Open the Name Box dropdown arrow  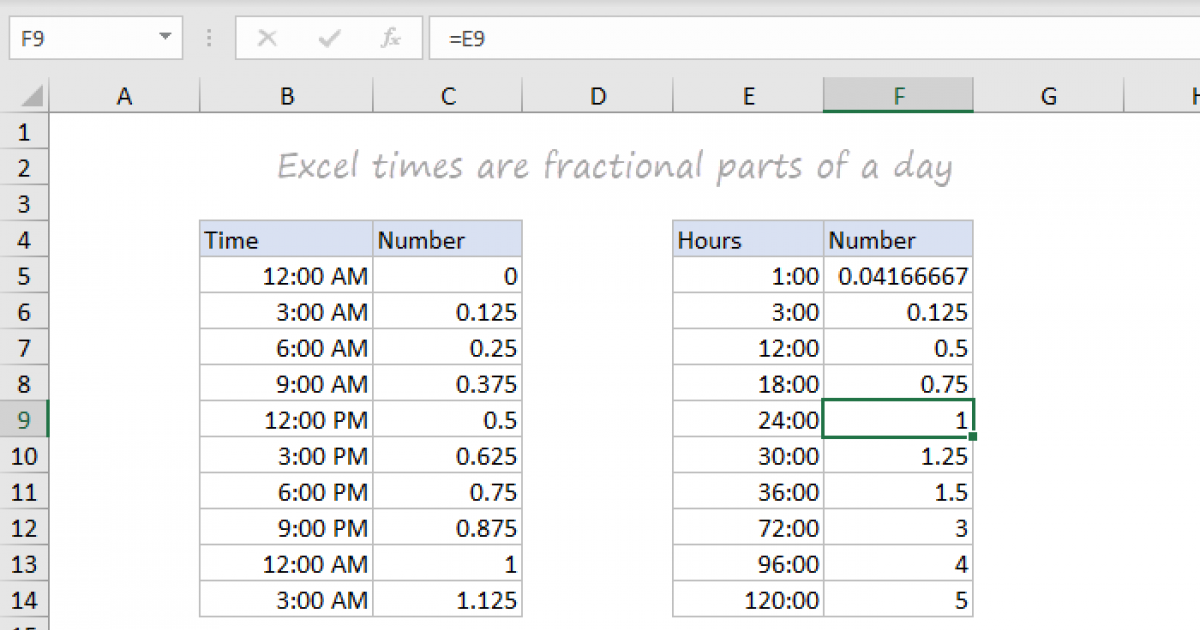point(166,38)
